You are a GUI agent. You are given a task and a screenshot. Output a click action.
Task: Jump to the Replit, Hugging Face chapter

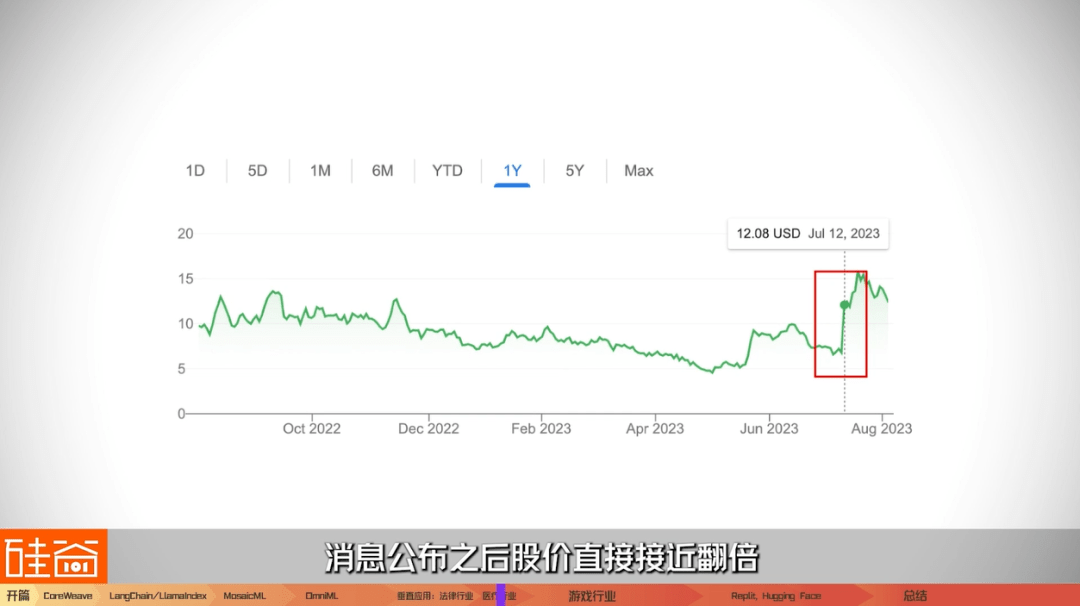tap(776, 596)
